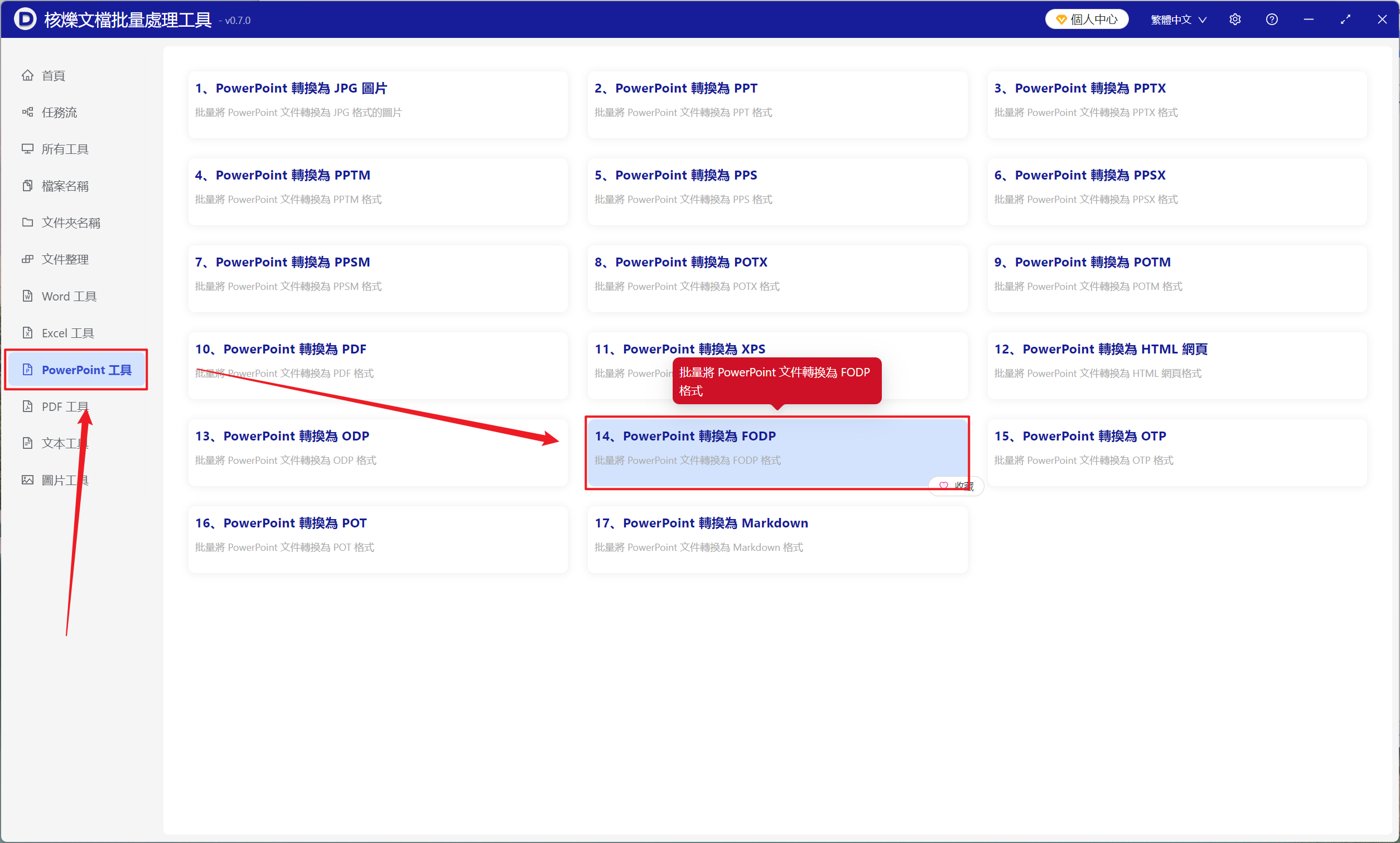The height and width of the screenshot is (843, 1400).
Task: Open the PowerPoint 轉換為 PPT tool
Action: click(778, 104)
